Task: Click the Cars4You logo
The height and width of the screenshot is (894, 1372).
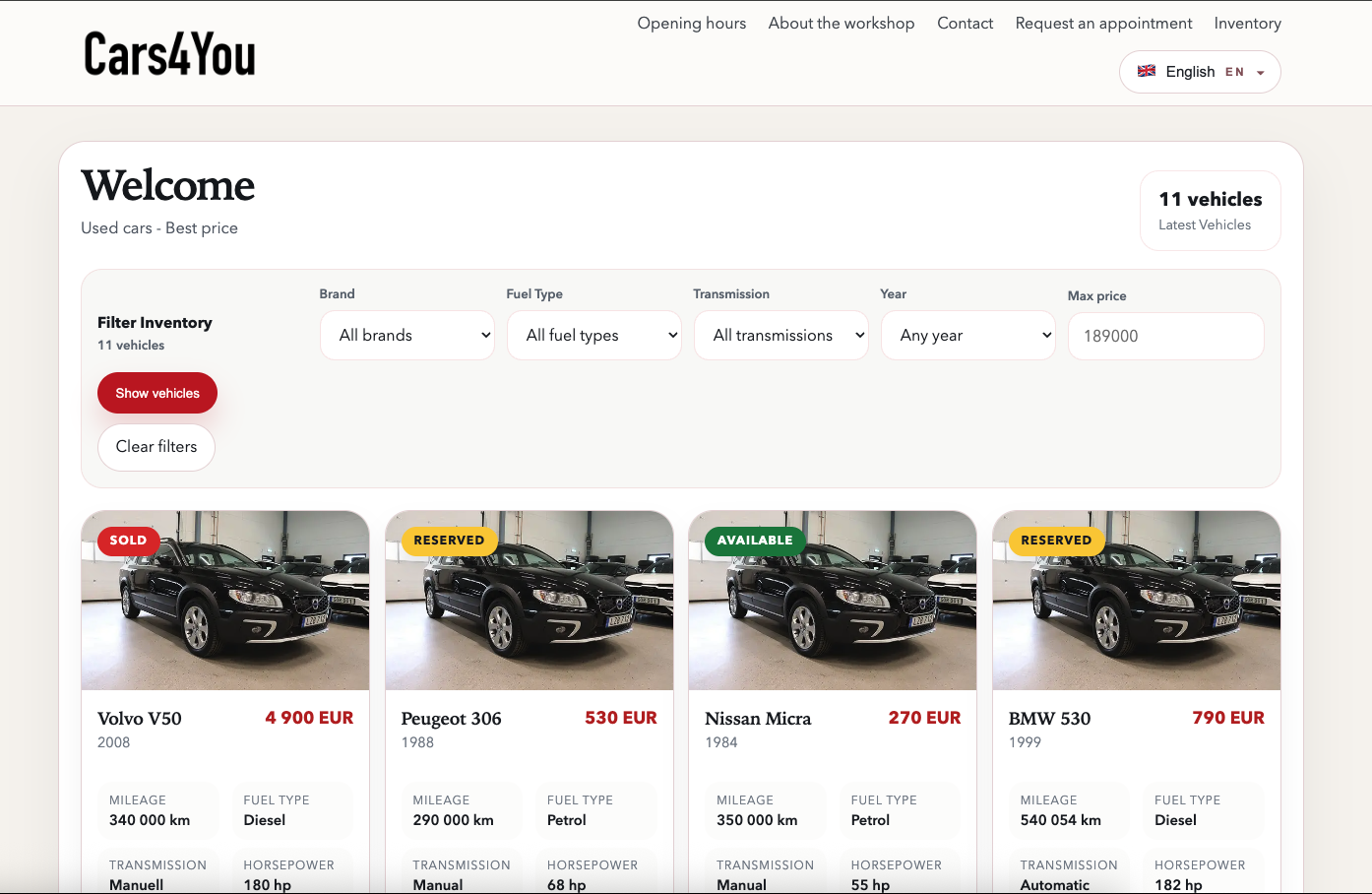Action: pos(169,54)
